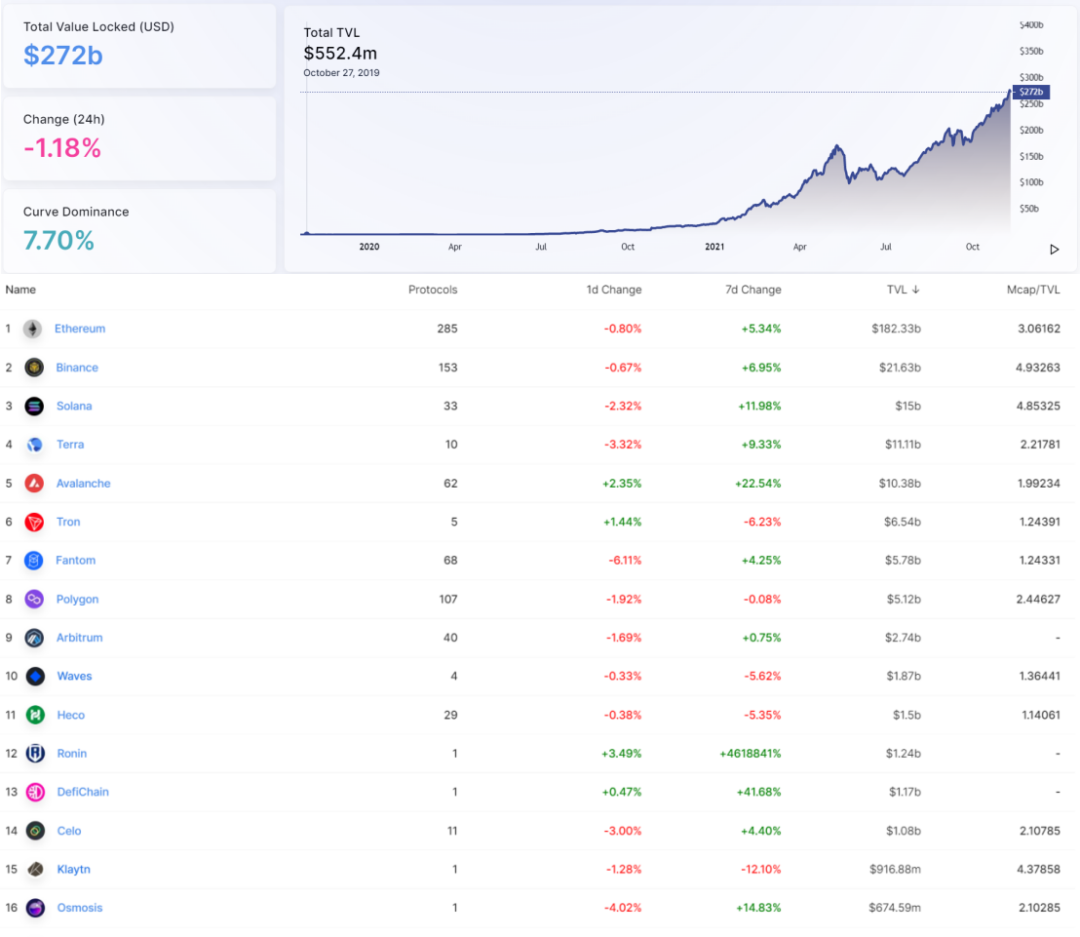The width and height of the screenshot is (1080, 937).
Task: Sort table by Name column
Action: [21, 289]
